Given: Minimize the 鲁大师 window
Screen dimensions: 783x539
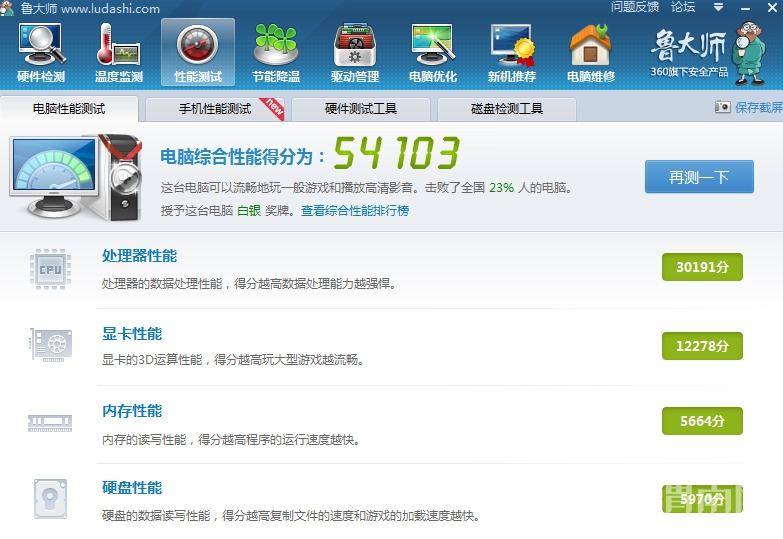Looking at the screenshot, I should [x=746, y=8].
